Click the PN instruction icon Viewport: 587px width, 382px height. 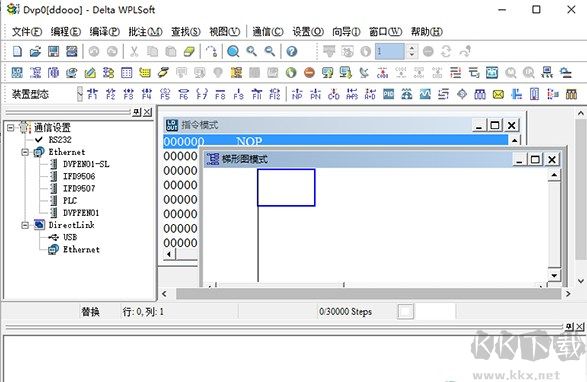pyautogui.click(x=316, y=94)
